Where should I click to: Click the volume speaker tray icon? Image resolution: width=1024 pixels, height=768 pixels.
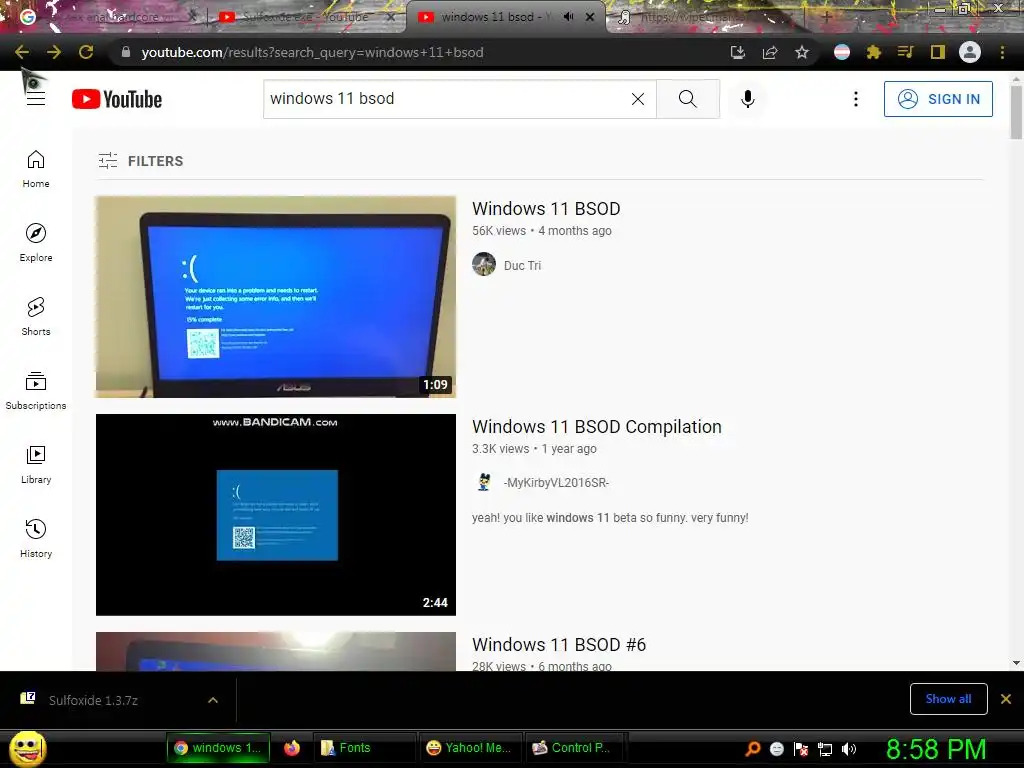(x=849, y=749)
